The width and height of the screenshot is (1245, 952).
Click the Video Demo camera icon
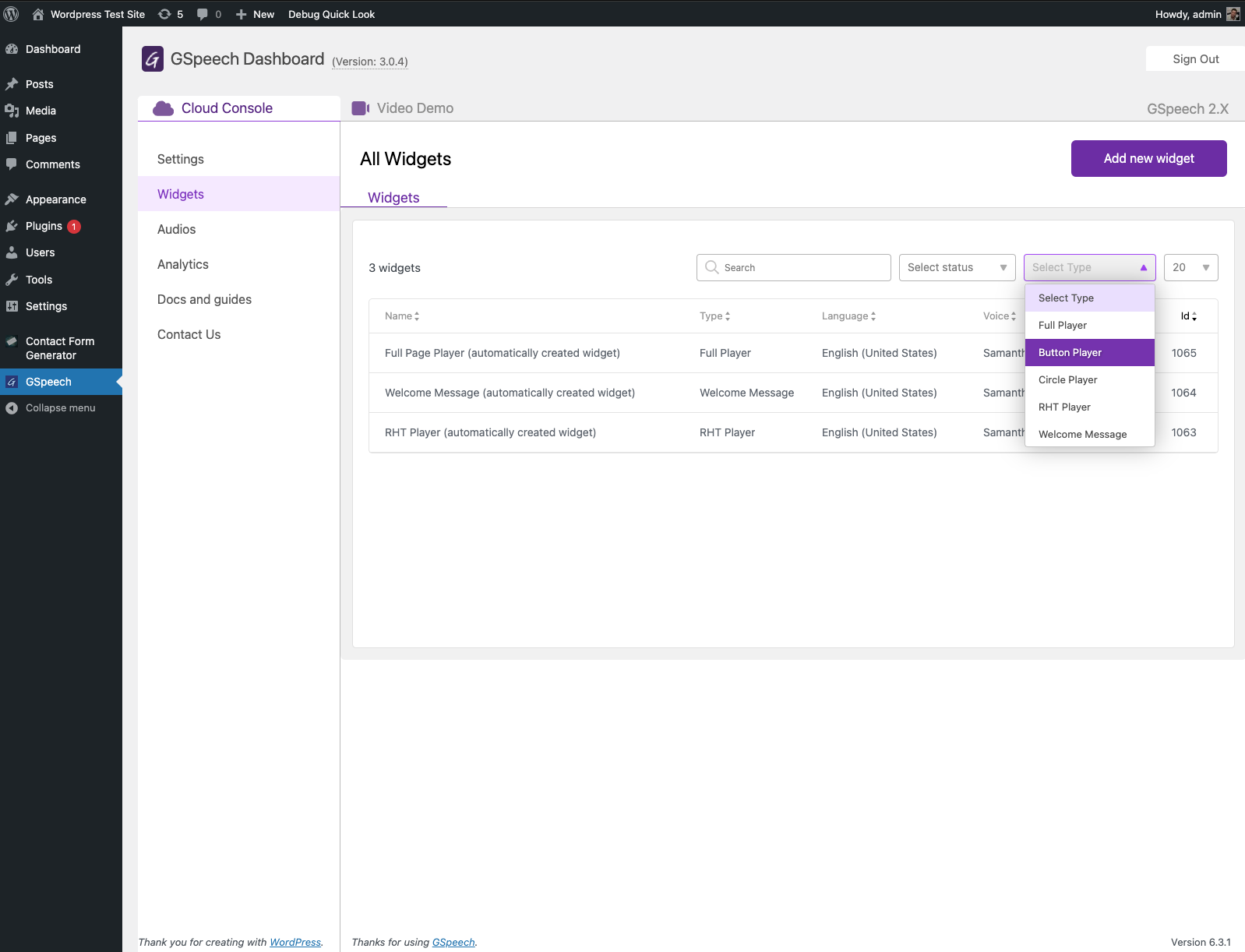coord(361,108)
